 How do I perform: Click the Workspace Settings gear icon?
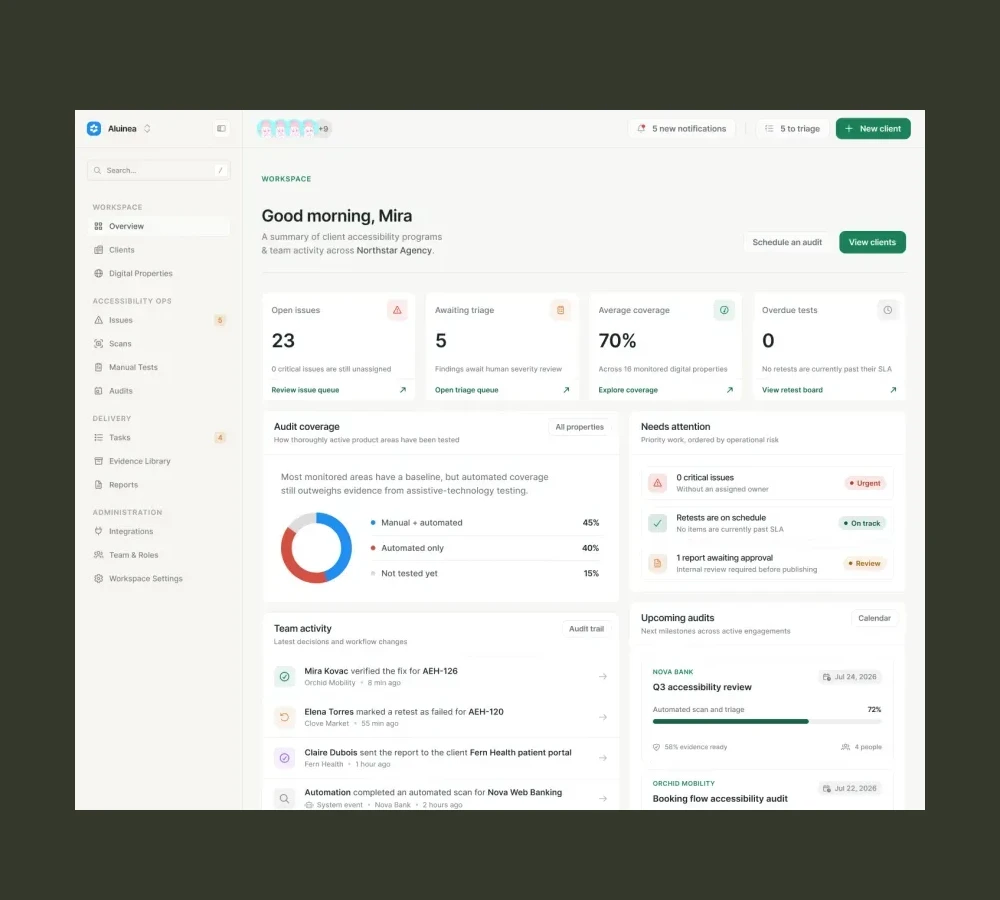[98, 578]
